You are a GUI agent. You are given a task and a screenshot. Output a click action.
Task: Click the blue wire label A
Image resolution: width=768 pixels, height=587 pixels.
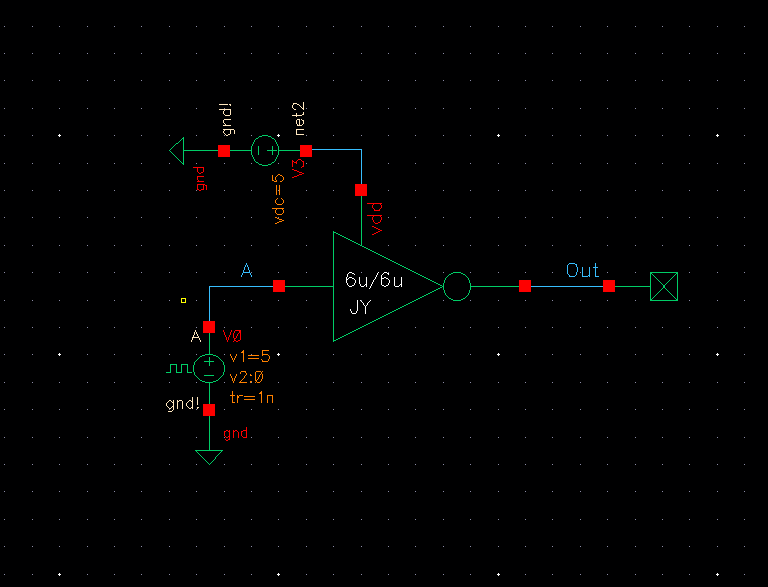click(x=246, y=270)
